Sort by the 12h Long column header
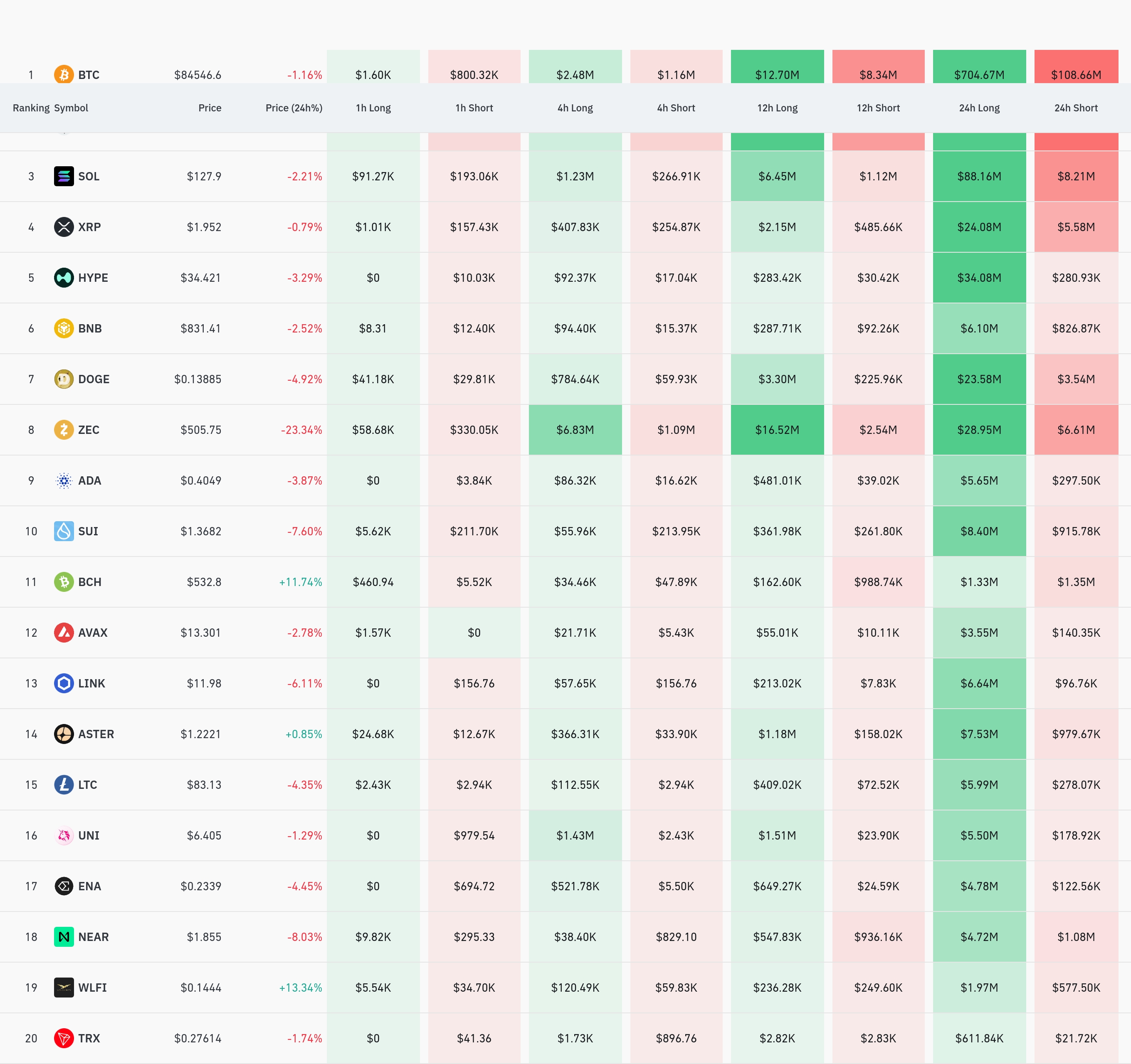Screen dimensions: 1131x1064 (777, 108)
